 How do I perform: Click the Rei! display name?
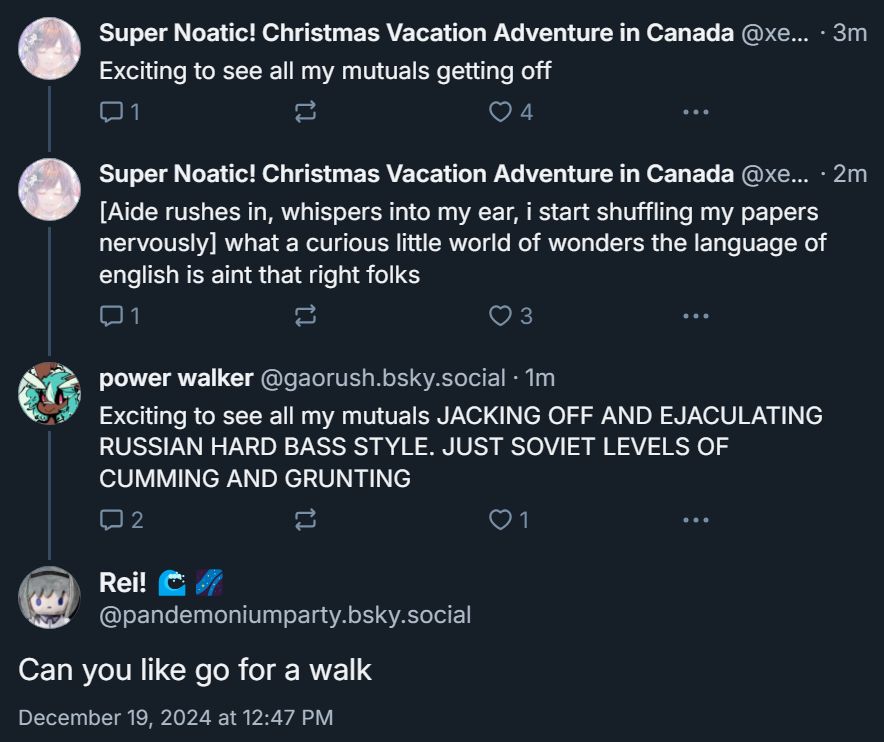pos(123,583)
